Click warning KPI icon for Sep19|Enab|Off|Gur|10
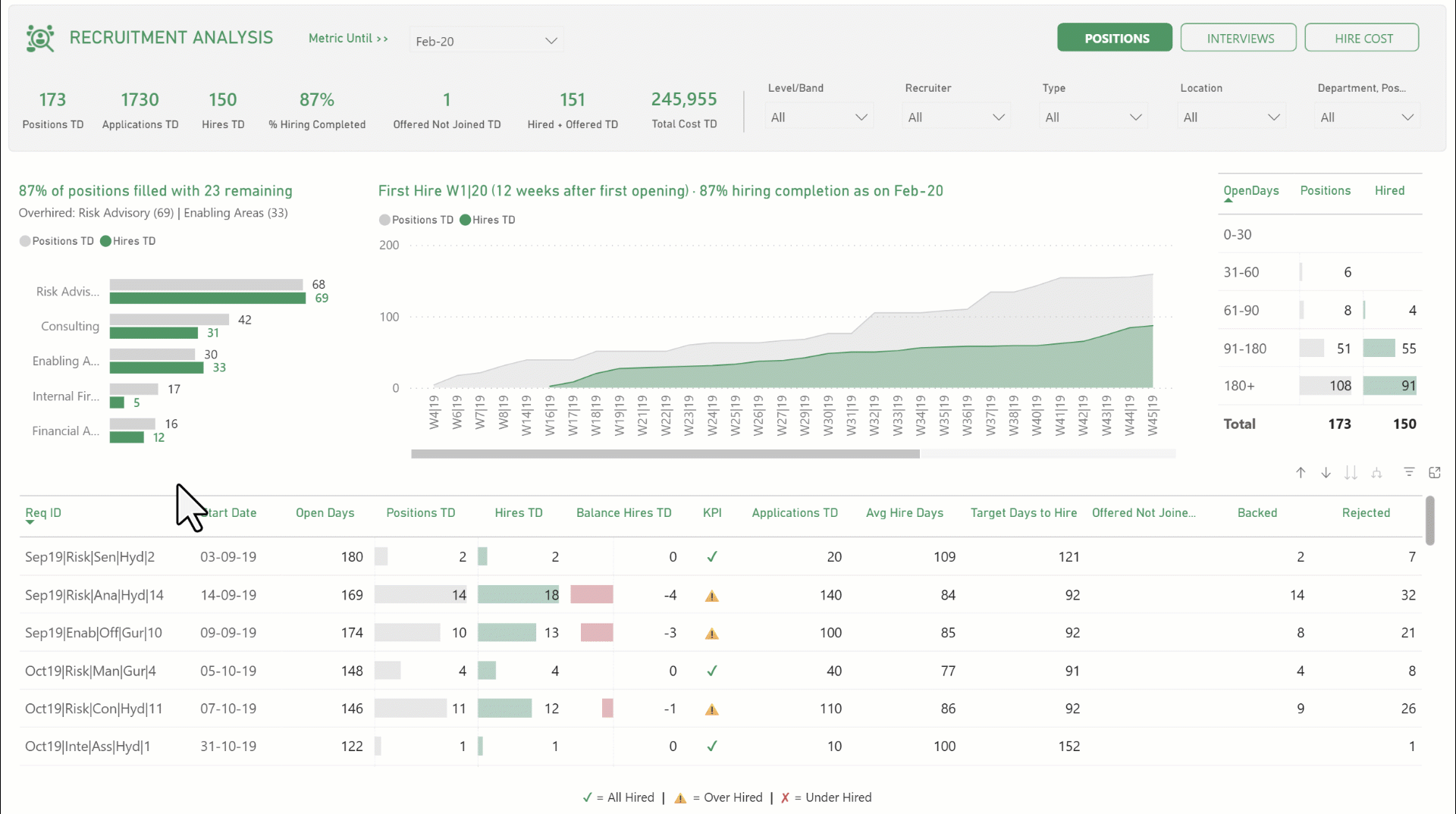 coord(711,634)
